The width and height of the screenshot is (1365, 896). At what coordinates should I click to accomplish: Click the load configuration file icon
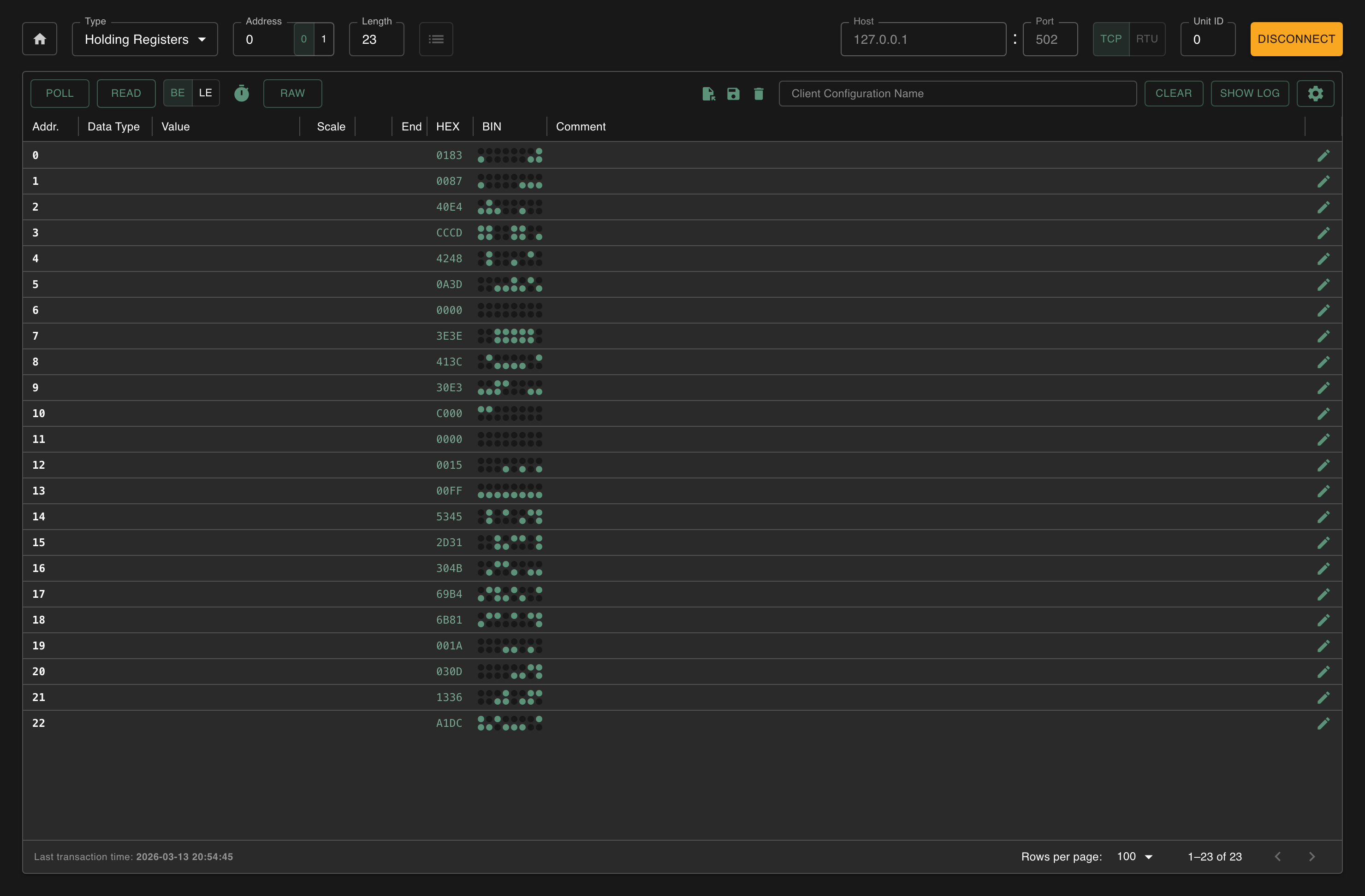[x=708, y=94]
